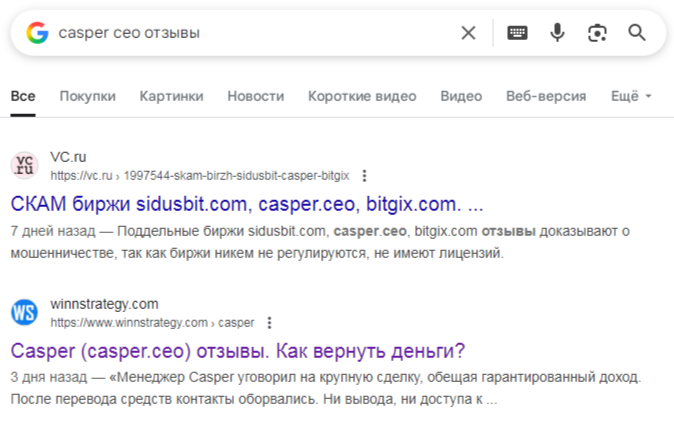Go to the Видео tab

coord(461,96)
